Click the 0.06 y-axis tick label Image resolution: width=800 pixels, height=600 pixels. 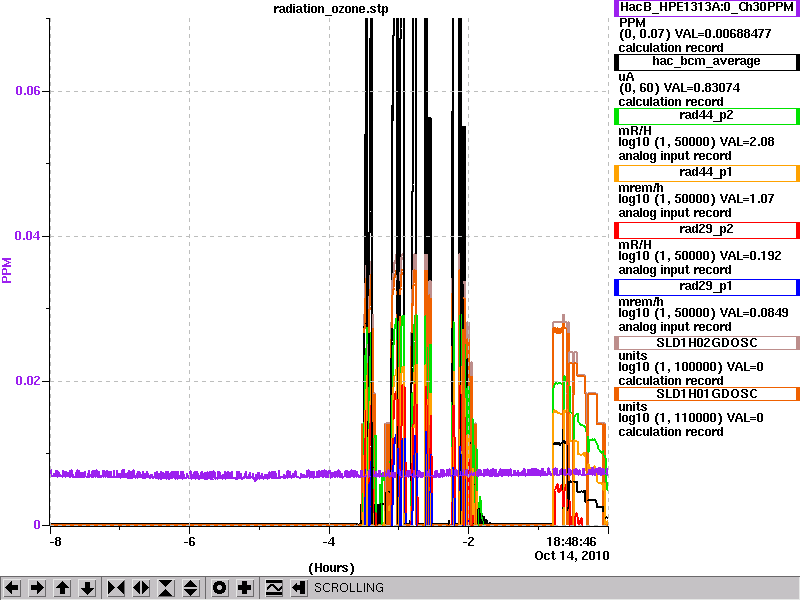point(28,91)
